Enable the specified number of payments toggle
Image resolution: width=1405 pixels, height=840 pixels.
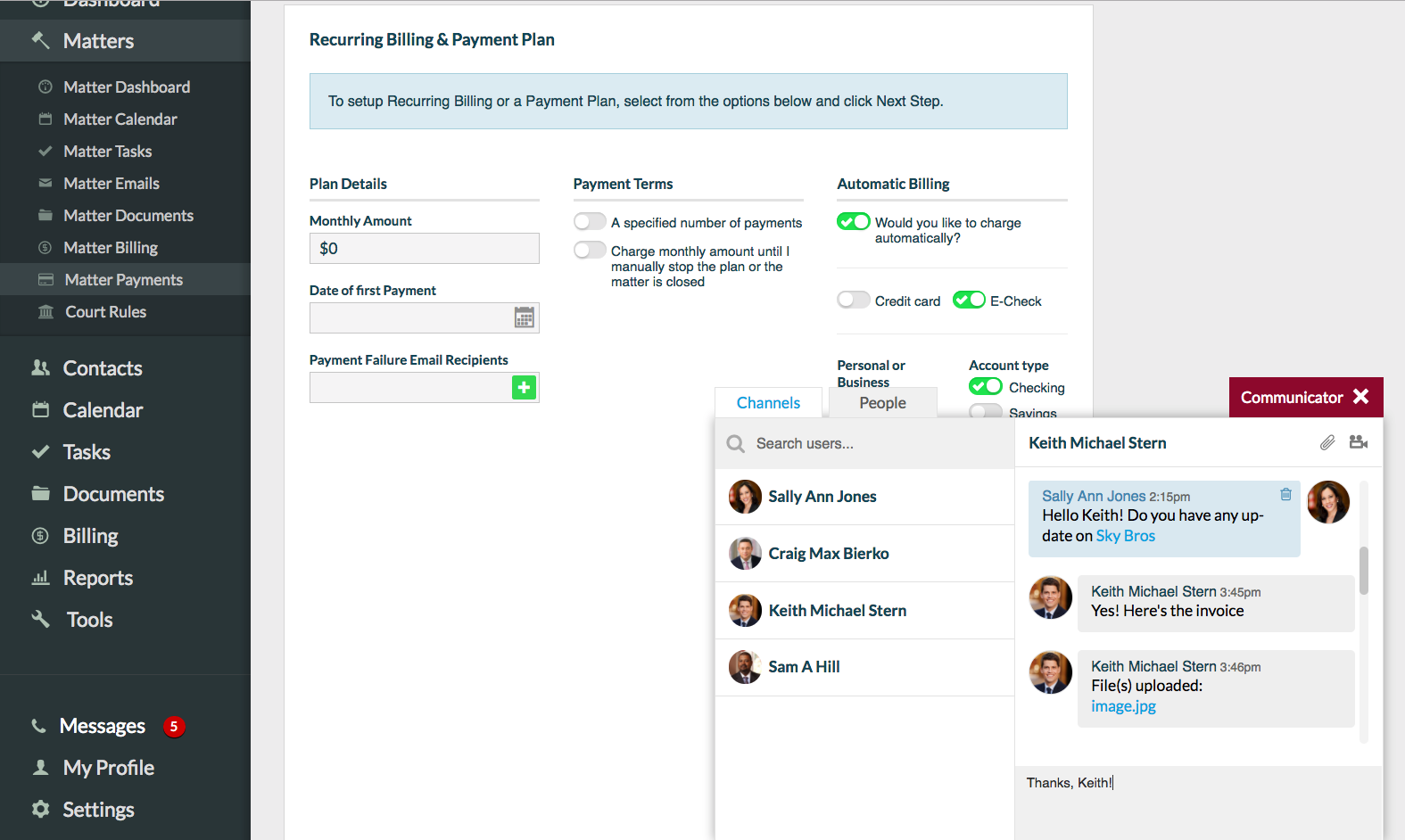590,221
